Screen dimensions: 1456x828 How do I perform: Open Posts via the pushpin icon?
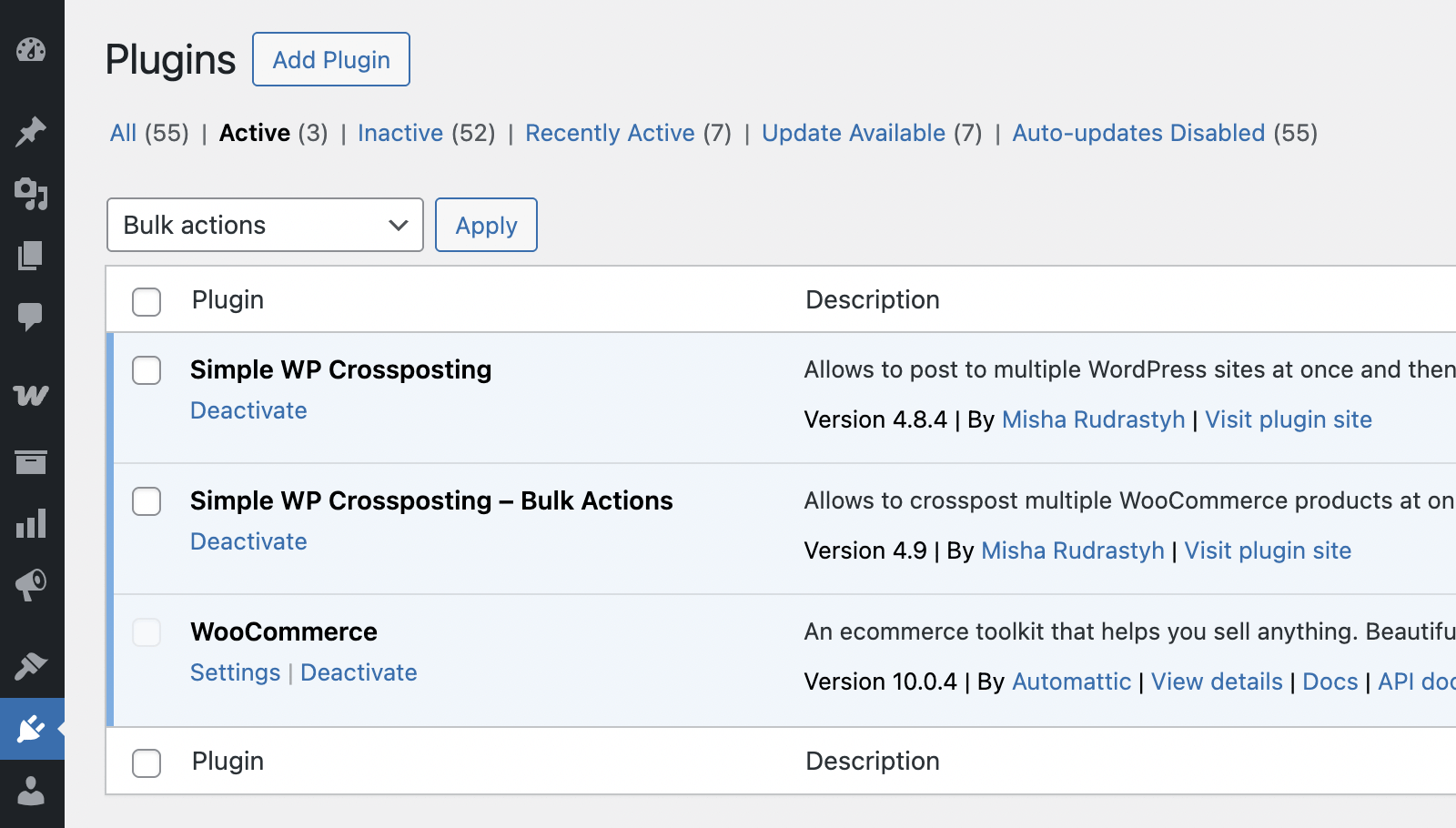tap(31, 132)
